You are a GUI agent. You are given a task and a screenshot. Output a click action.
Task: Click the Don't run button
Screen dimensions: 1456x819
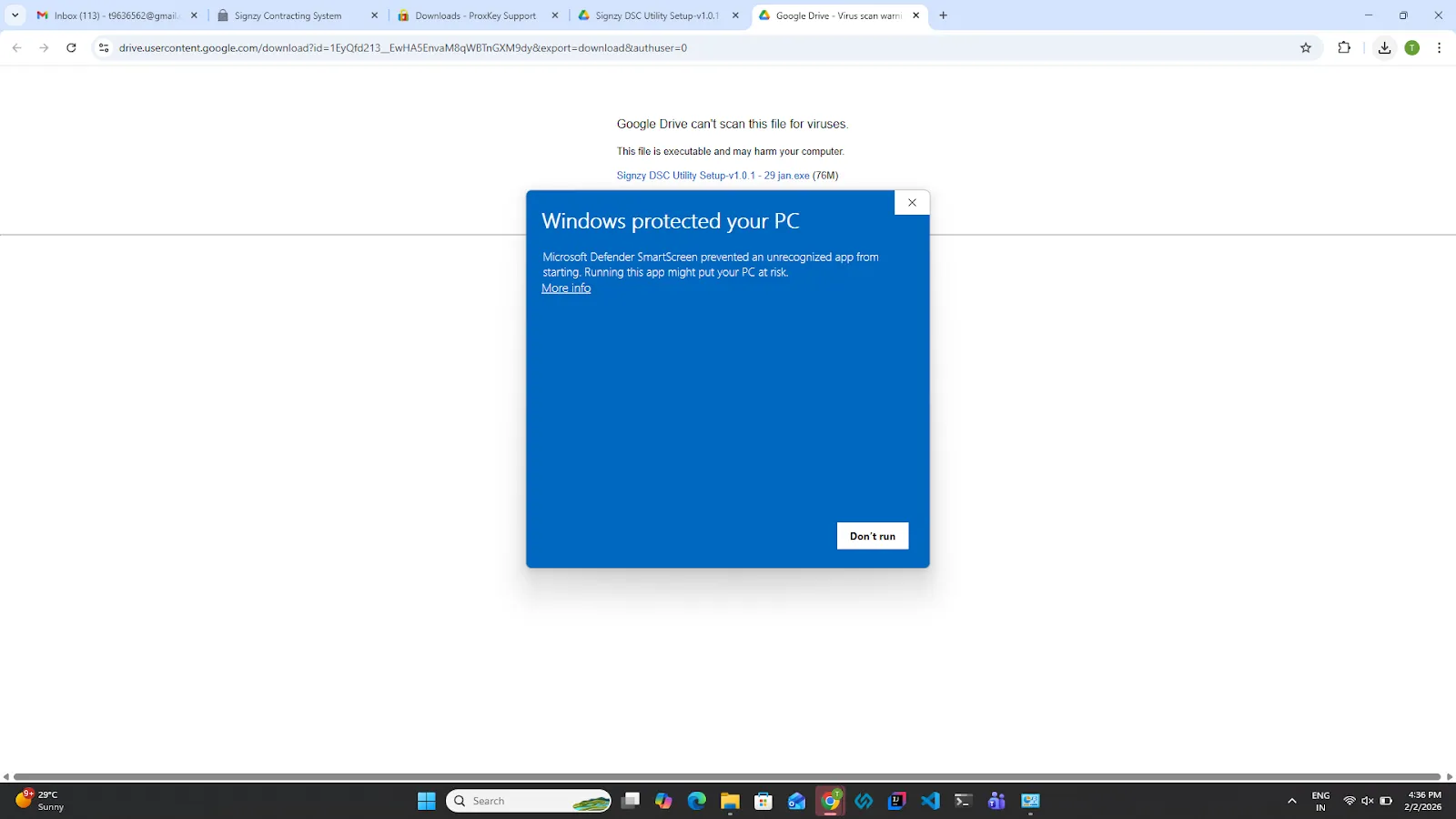point(872,536)
